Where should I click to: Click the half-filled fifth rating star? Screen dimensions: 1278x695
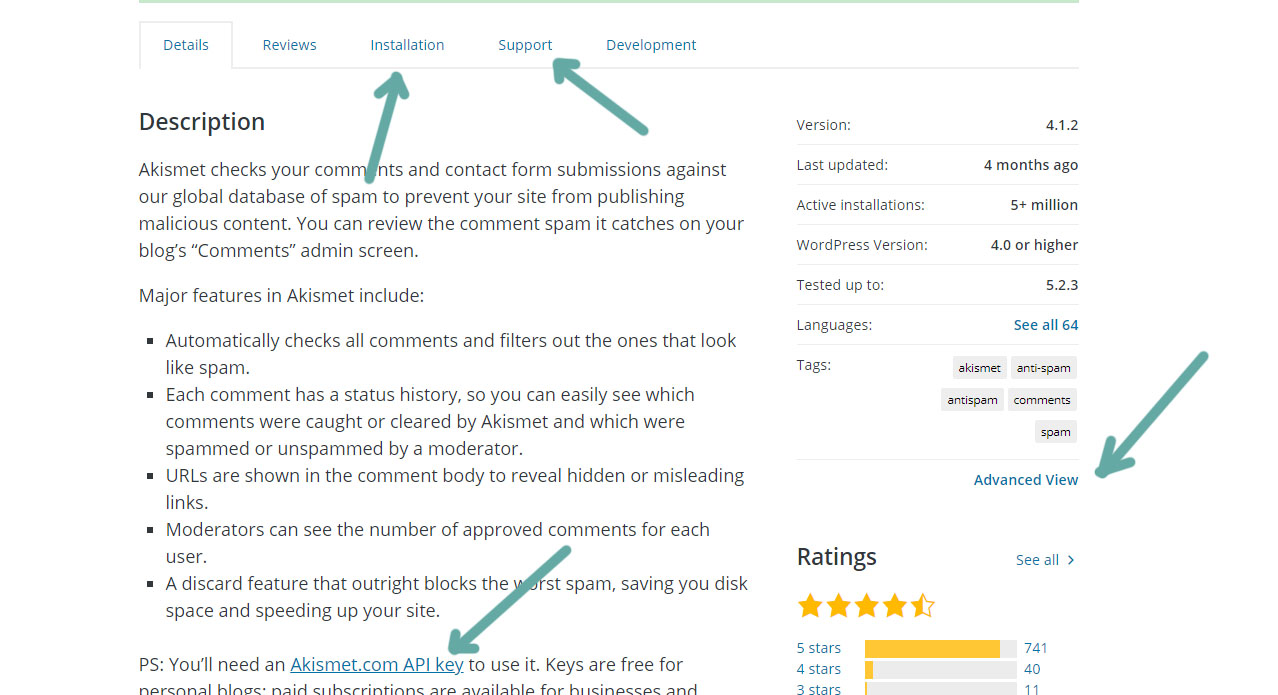click(922, 606)
